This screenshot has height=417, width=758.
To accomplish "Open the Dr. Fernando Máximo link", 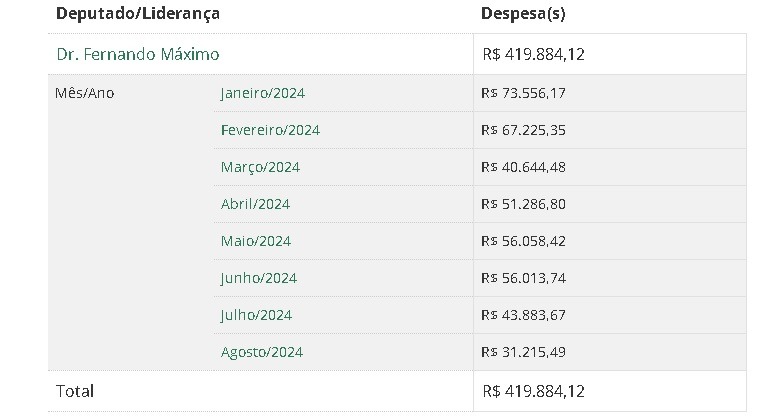I will [x=138, y=54].
